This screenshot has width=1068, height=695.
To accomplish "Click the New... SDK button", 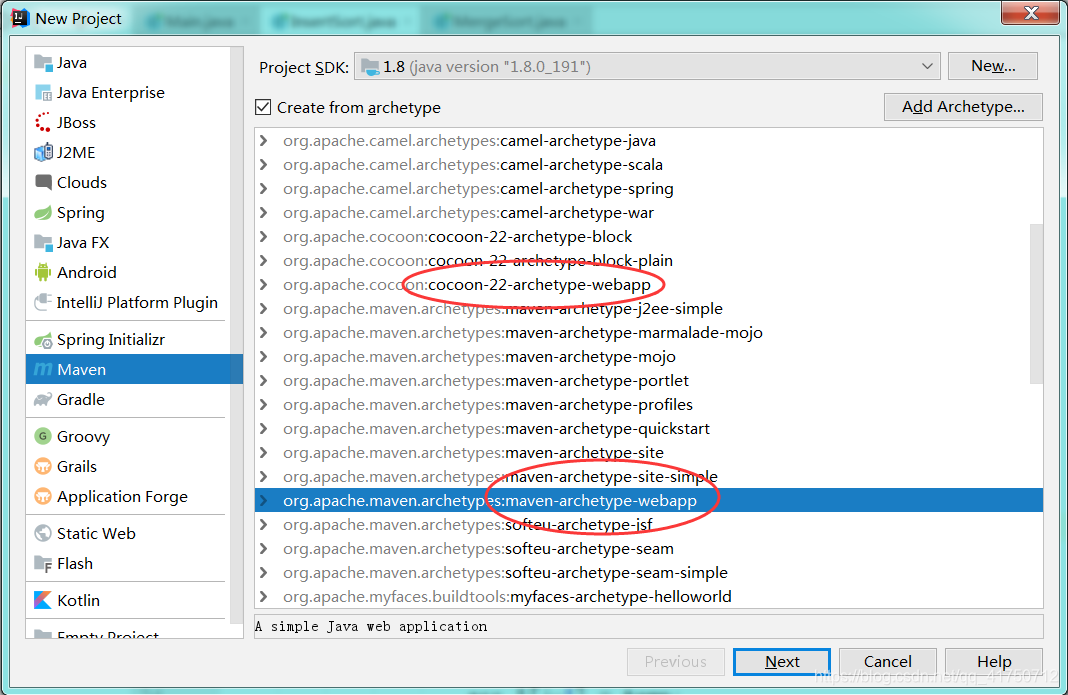I will 993,66.
